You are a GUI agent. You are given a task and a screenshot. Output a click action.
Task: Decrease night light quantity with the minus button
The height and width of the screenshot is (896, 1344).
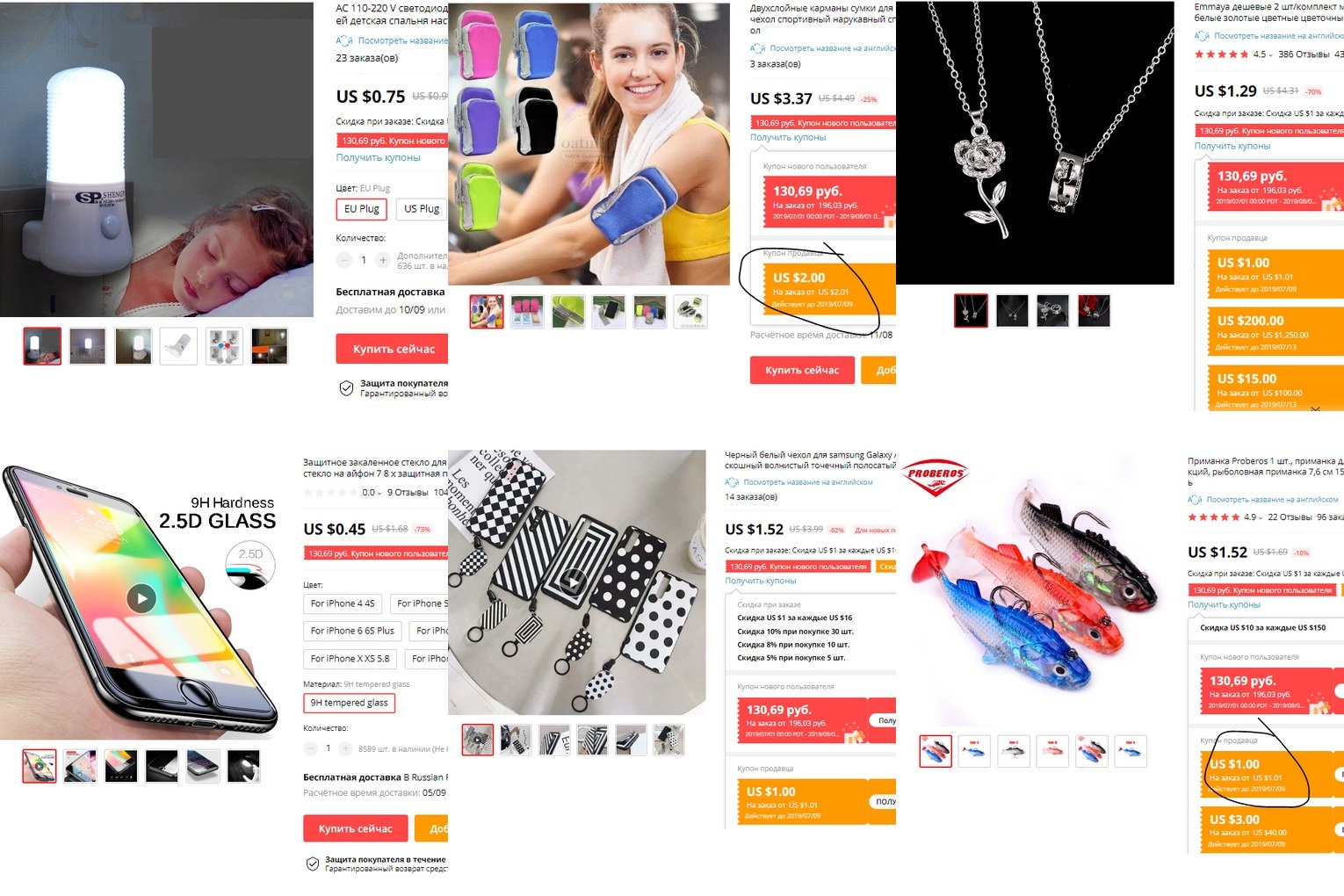tap(344, 260)
